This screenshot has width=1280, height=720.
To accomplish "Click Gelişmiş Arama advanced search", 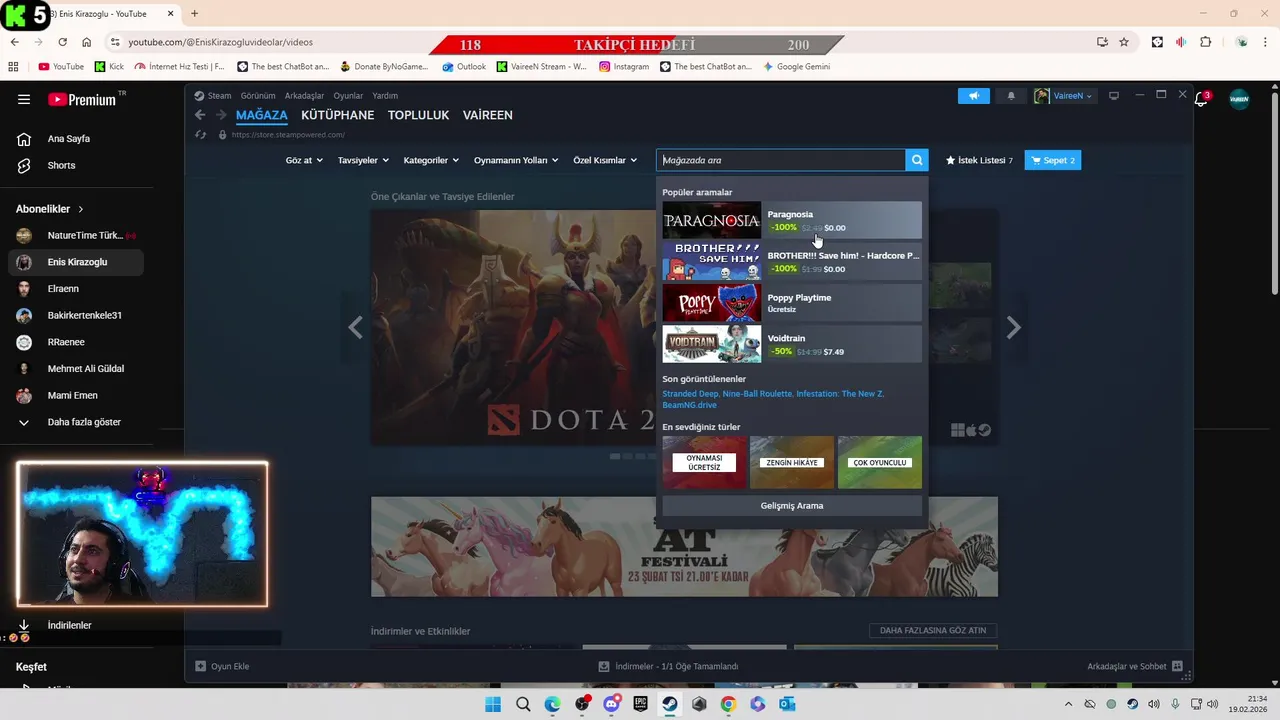I will [792, 506].
